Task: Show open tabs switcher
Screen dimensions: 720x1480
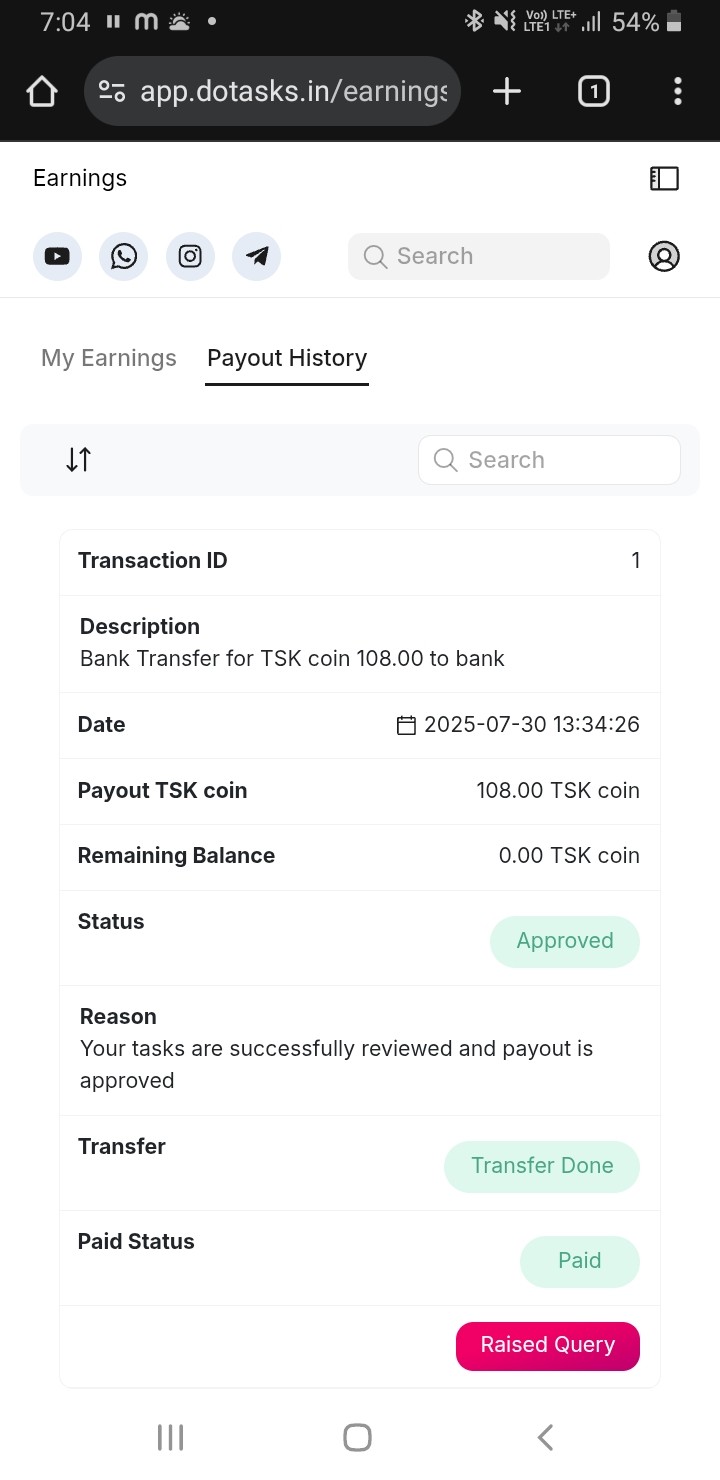Action: click(593, 92)
